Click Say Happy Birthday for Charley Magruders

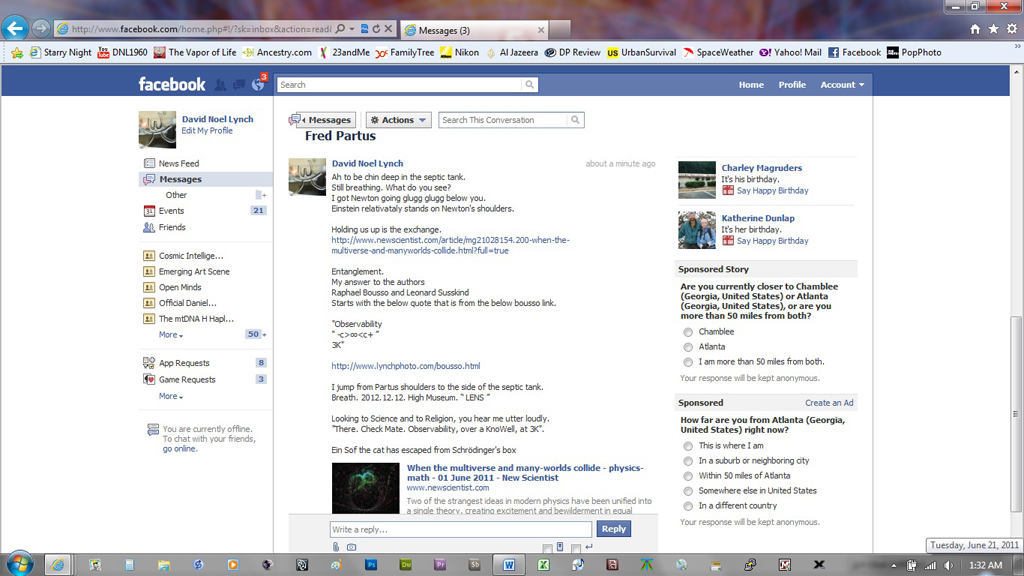coord(772,191)
